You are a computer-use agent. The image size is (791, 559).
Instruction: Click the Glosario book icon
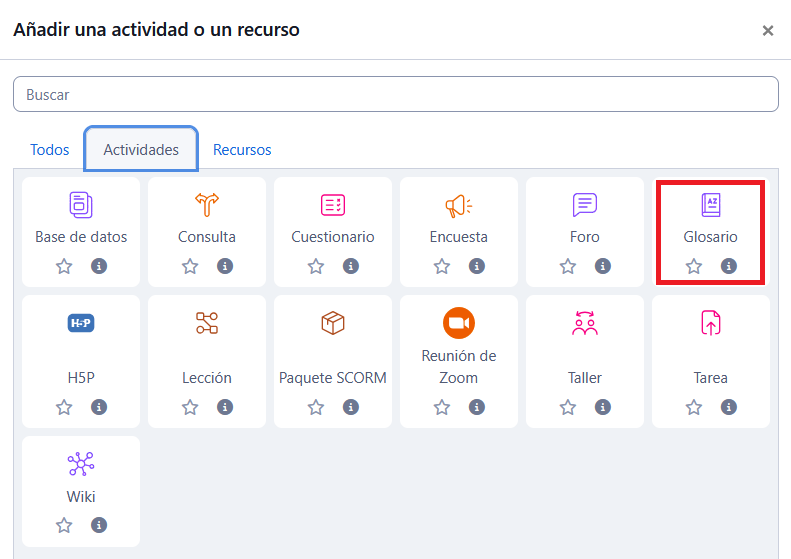point(711,205)
